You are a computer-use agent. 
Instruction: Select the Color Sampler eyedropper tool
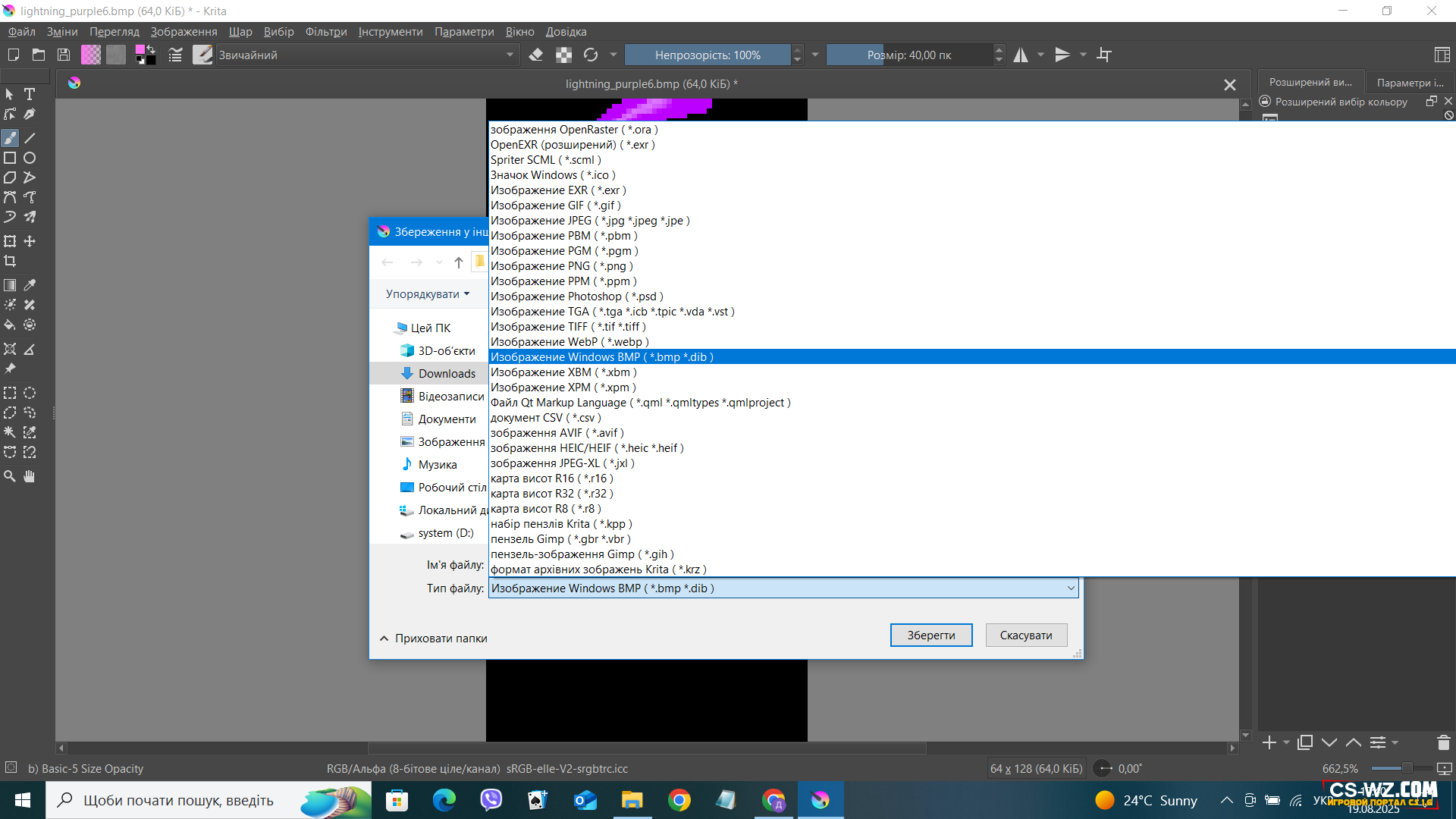click(x=30, y=285)
